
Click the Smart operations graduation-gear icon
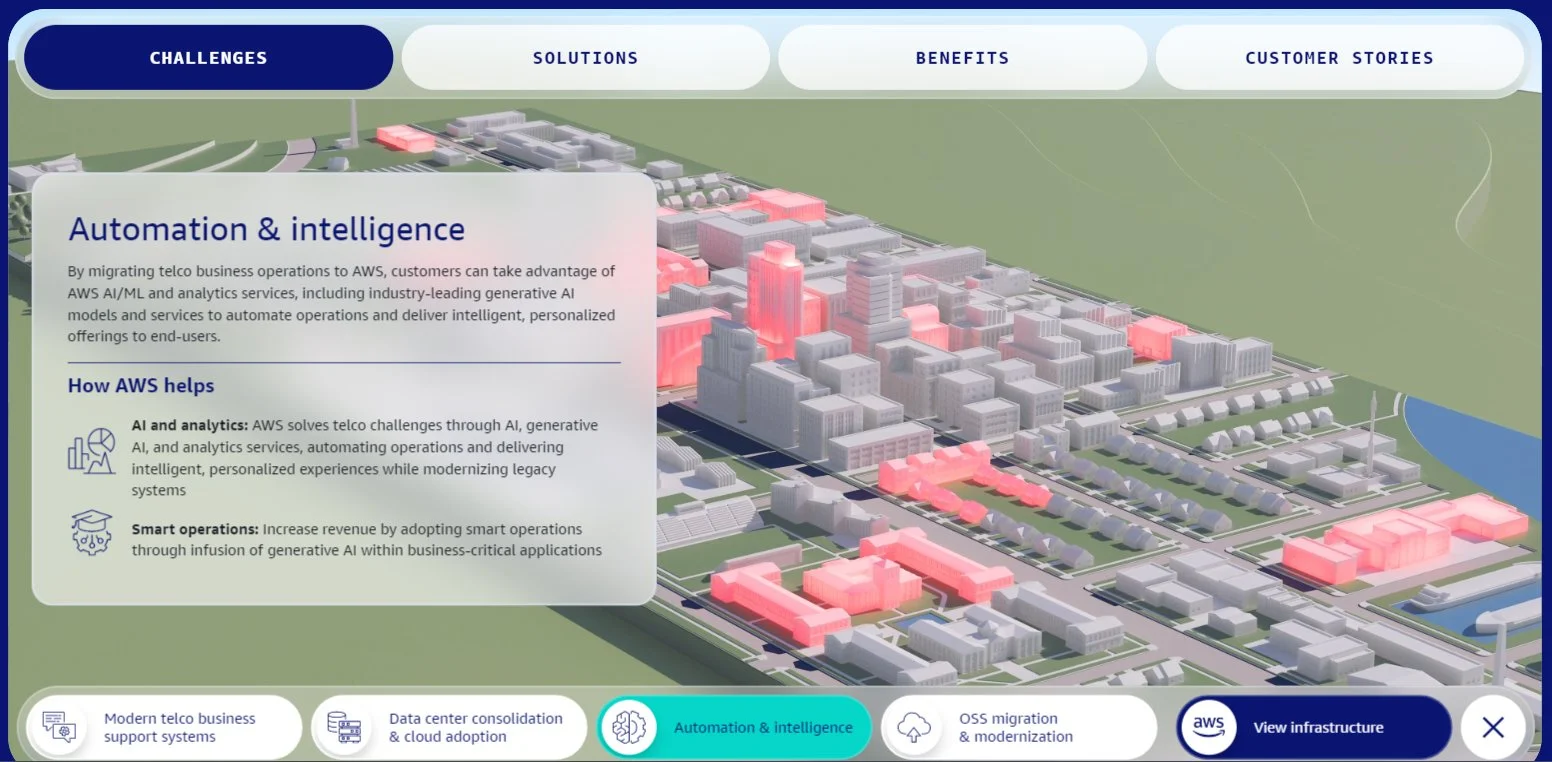click(91, 532)
